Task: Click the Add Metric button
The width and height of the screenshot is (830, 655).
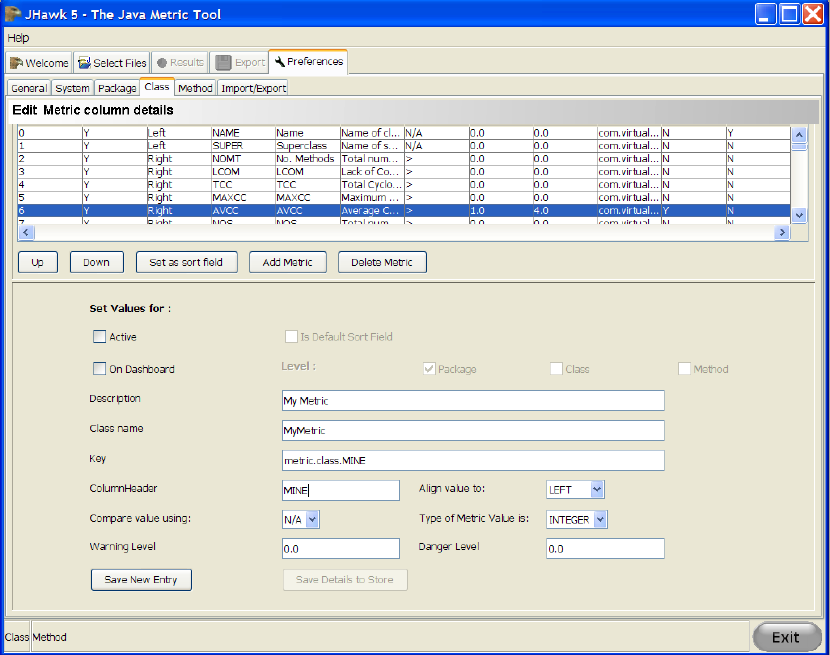Action: pyautogui.click(x=288, y=262)
